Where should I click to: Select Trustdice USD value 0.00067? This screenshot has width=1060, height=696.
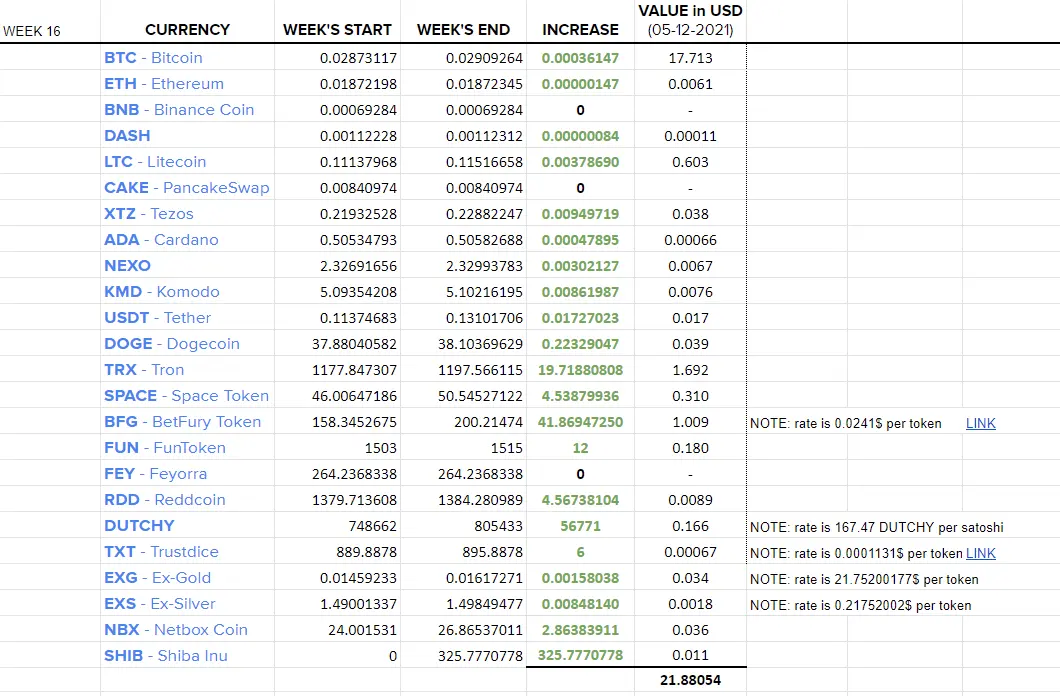pyautogui.click(x=690, y=552)
